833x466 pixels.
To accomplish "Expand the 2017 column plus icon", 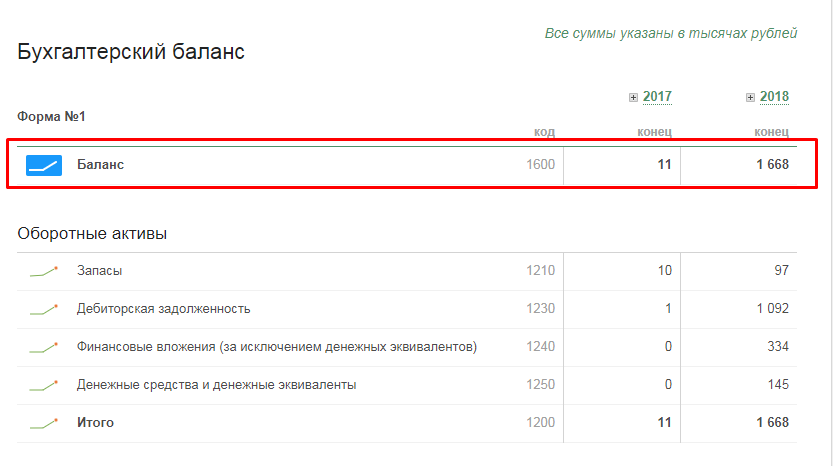I will [633, 97].
